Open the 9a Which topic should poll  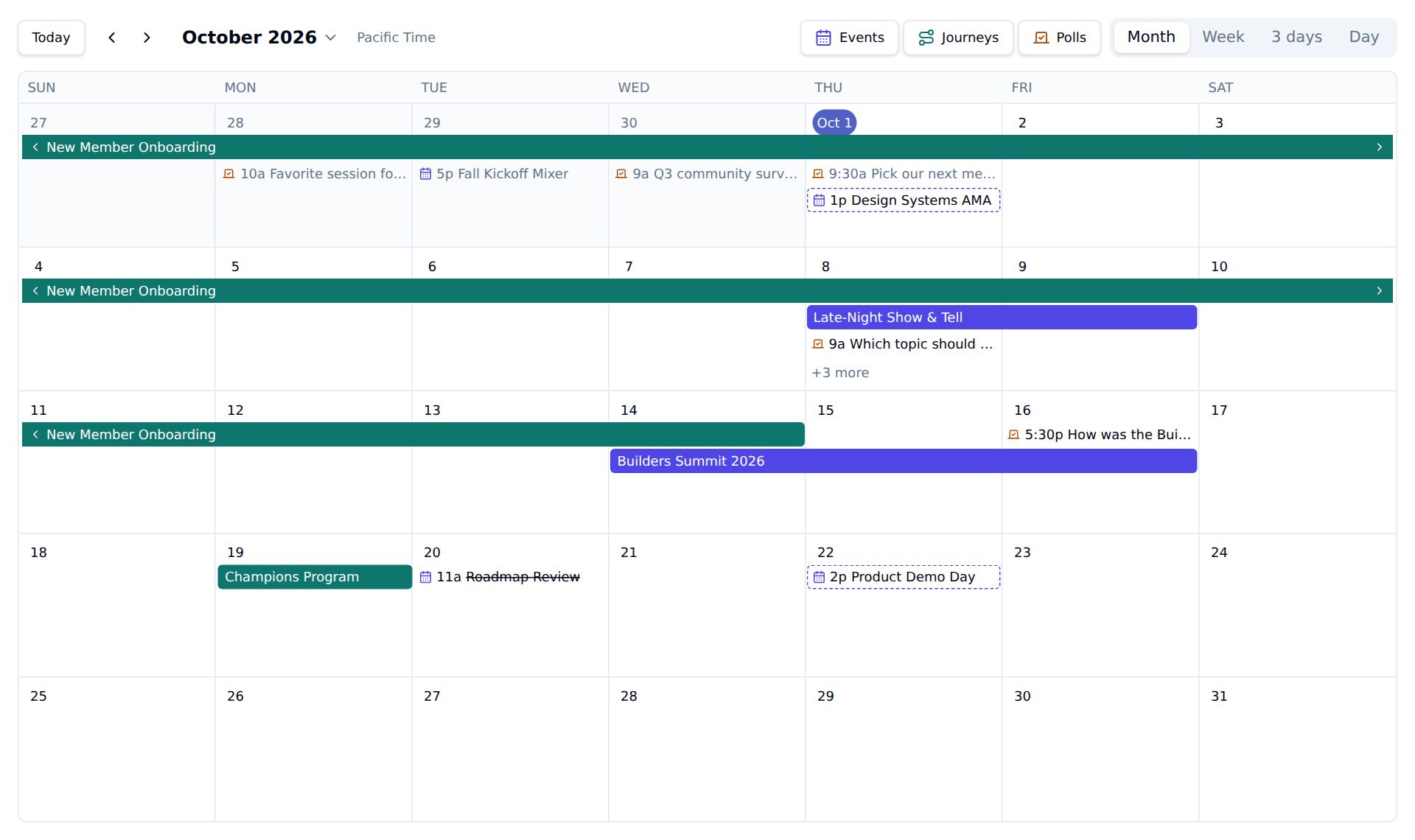pyautogui.click(x=904, y=344)
